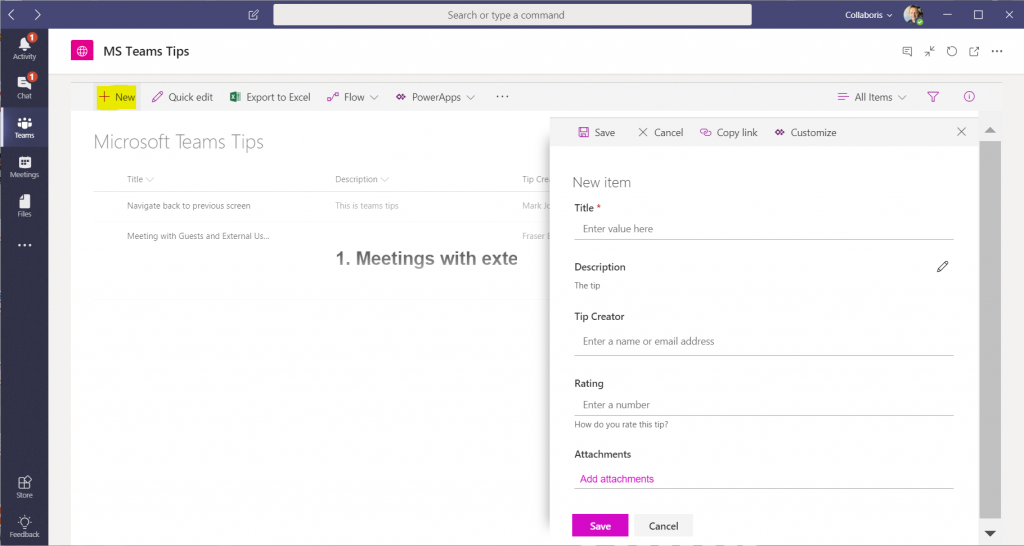Close the New item panel
The width and height of the screenshot is (1024, 546).
(x=961, y=132)
